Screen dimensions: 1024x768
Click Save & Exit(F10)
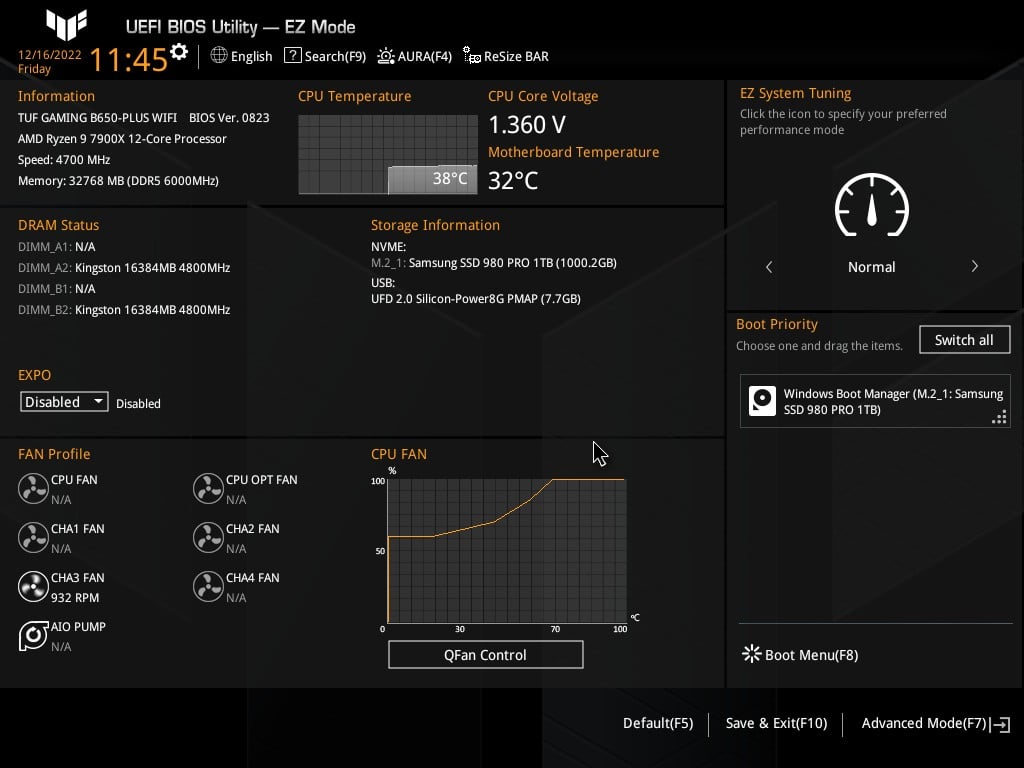tap(776, 724)
